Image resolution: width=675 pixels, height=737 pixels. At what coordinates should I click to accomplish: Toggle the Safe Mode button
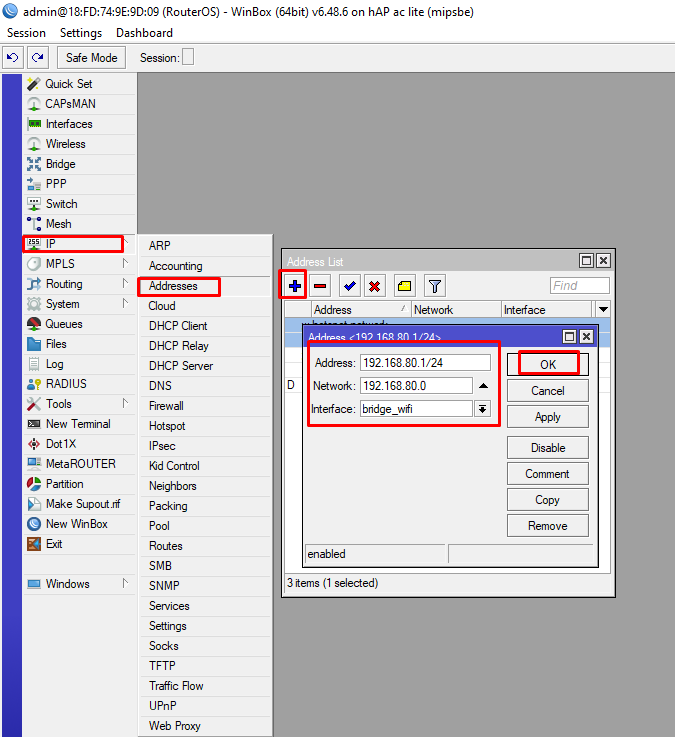[92, 58]
